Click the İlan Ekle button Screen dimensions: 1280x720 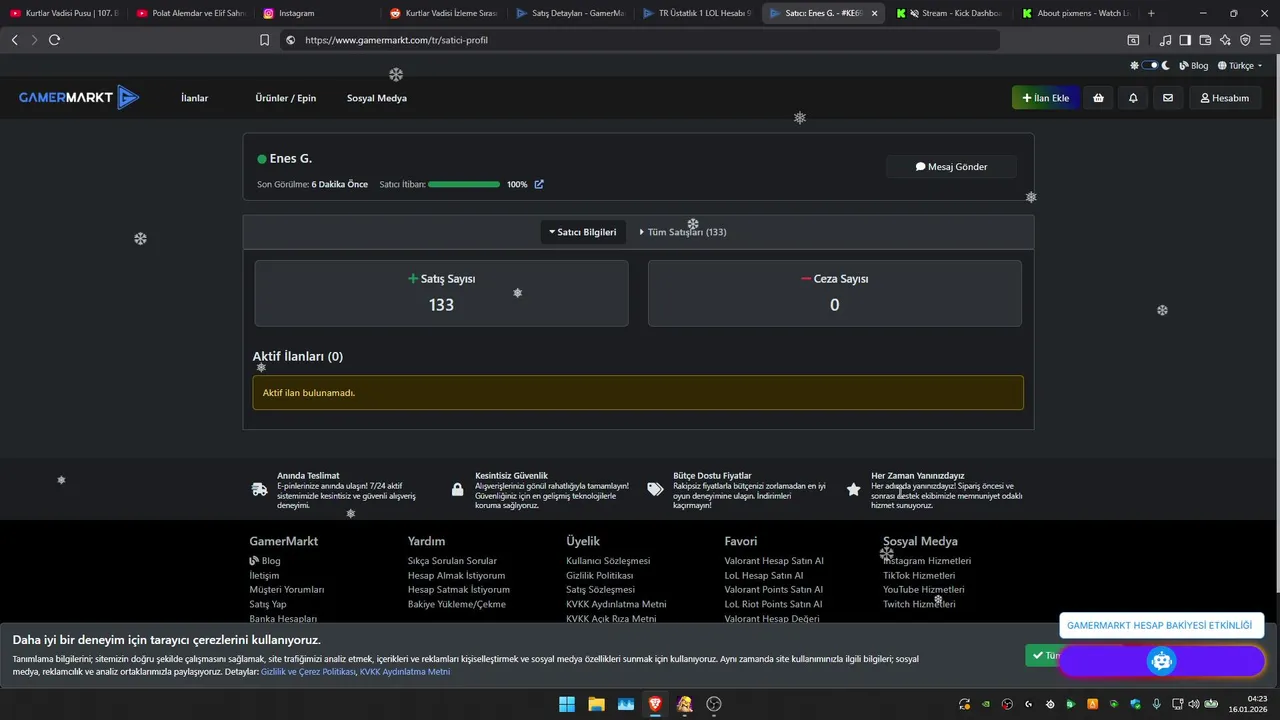[1045, 98]
